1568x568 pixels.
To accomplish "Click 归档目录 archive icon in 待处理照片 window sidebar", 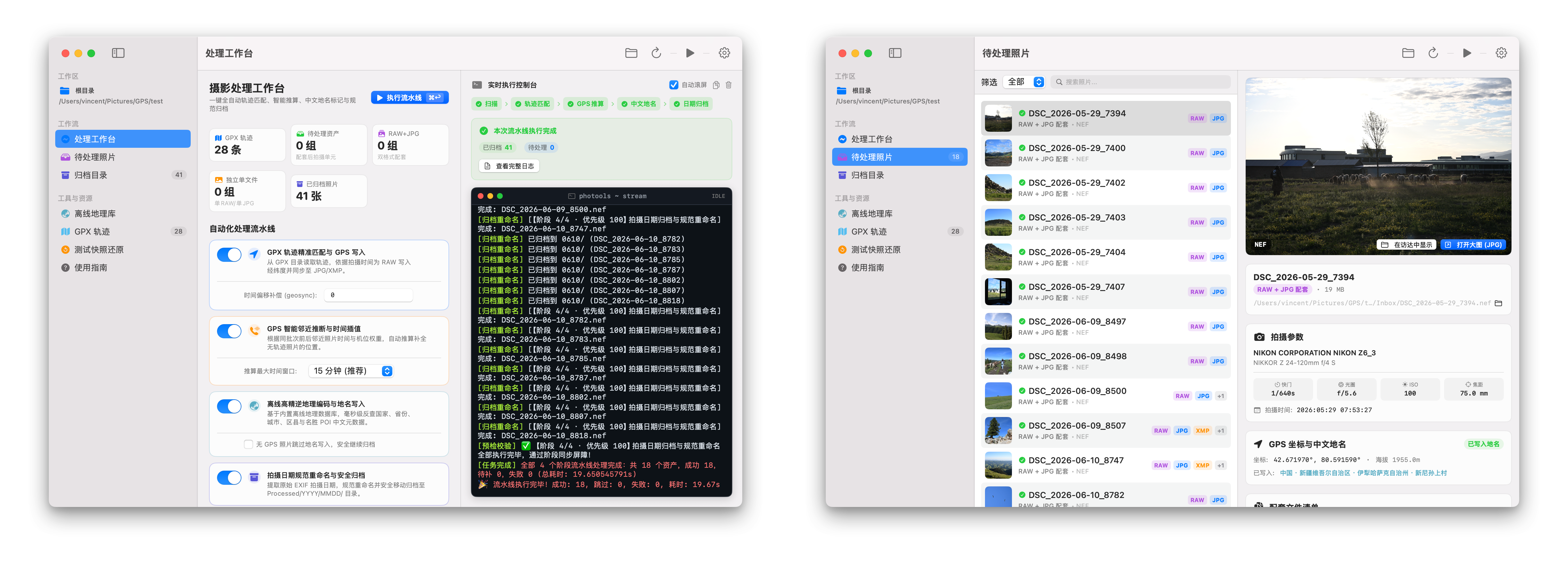I will (x=842, y=175).
